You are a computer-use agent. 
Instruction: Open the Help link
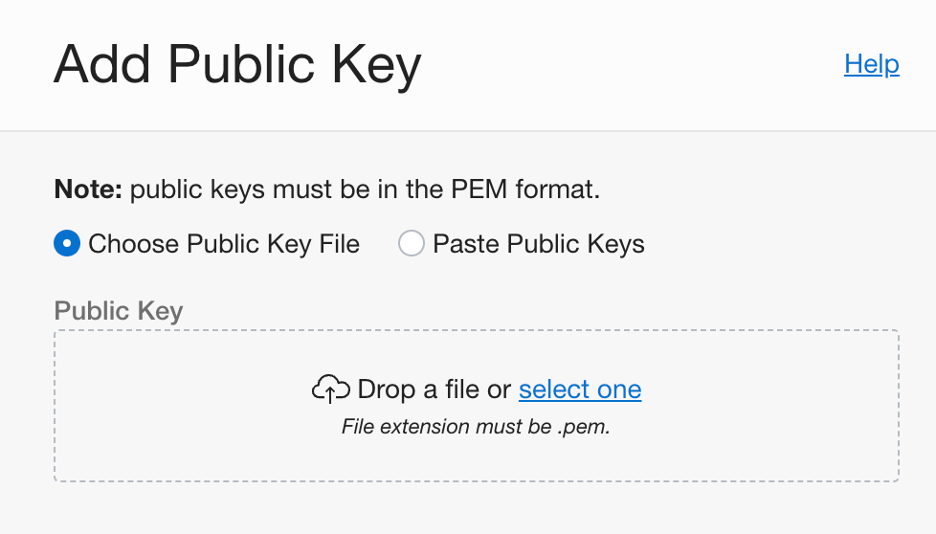pyautogui.click(x=871, y=64)
